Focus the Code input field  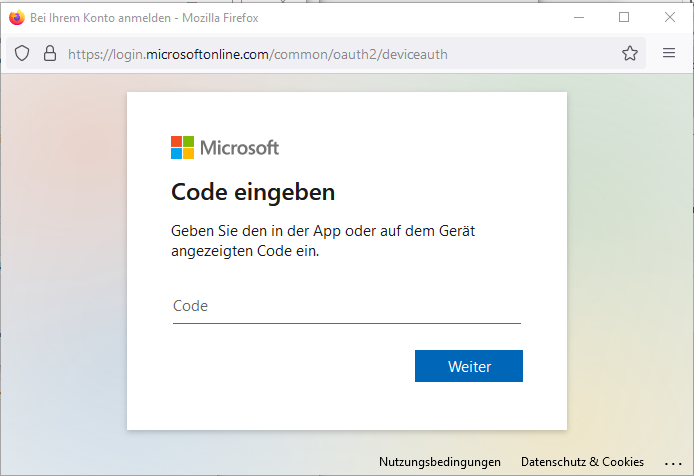pyautogui.click(x=346, y=306)
